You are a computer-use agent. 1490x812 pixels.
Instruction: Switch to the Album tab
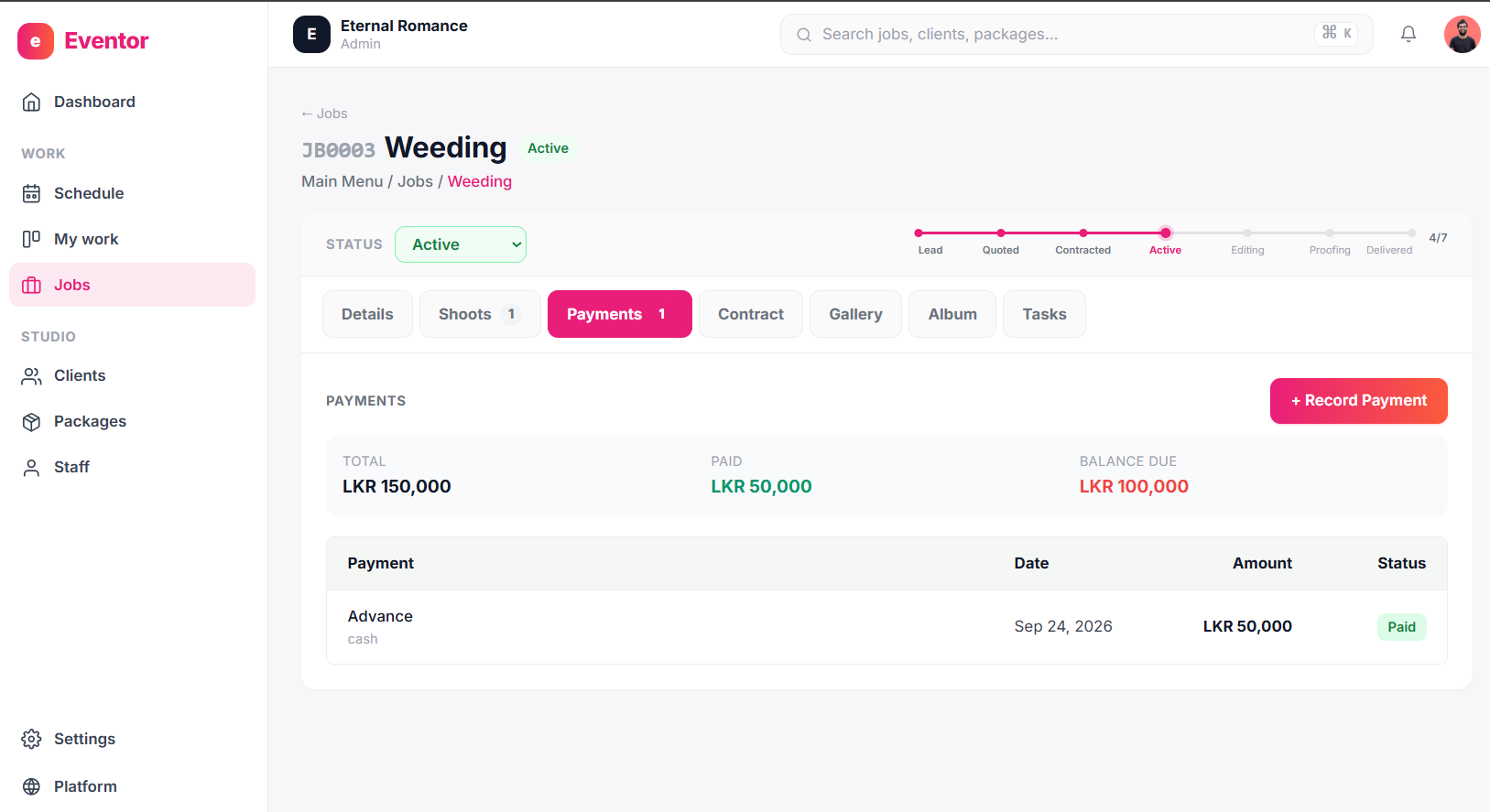click(x=952, y=314)
